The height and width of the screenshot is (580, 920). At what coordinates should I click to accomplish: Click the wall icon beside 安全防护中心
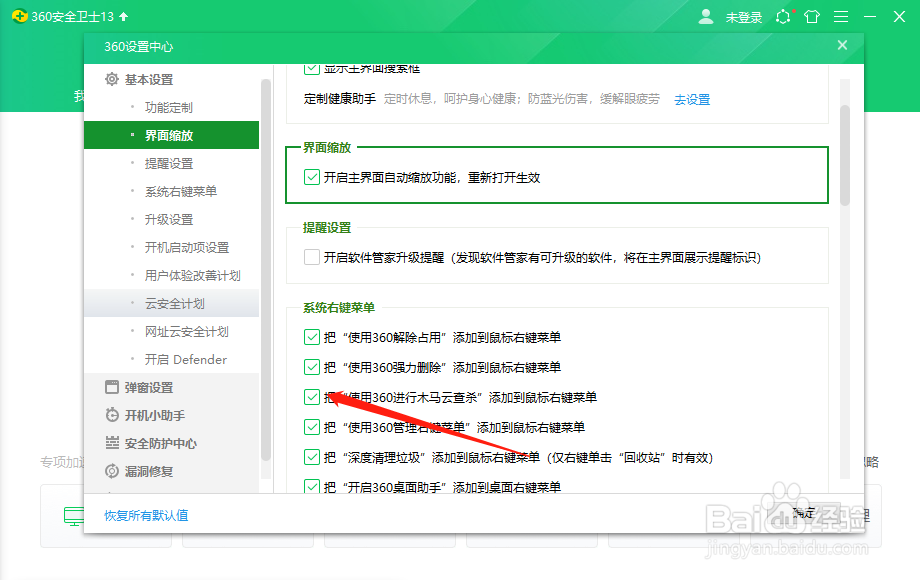(111, 443)
